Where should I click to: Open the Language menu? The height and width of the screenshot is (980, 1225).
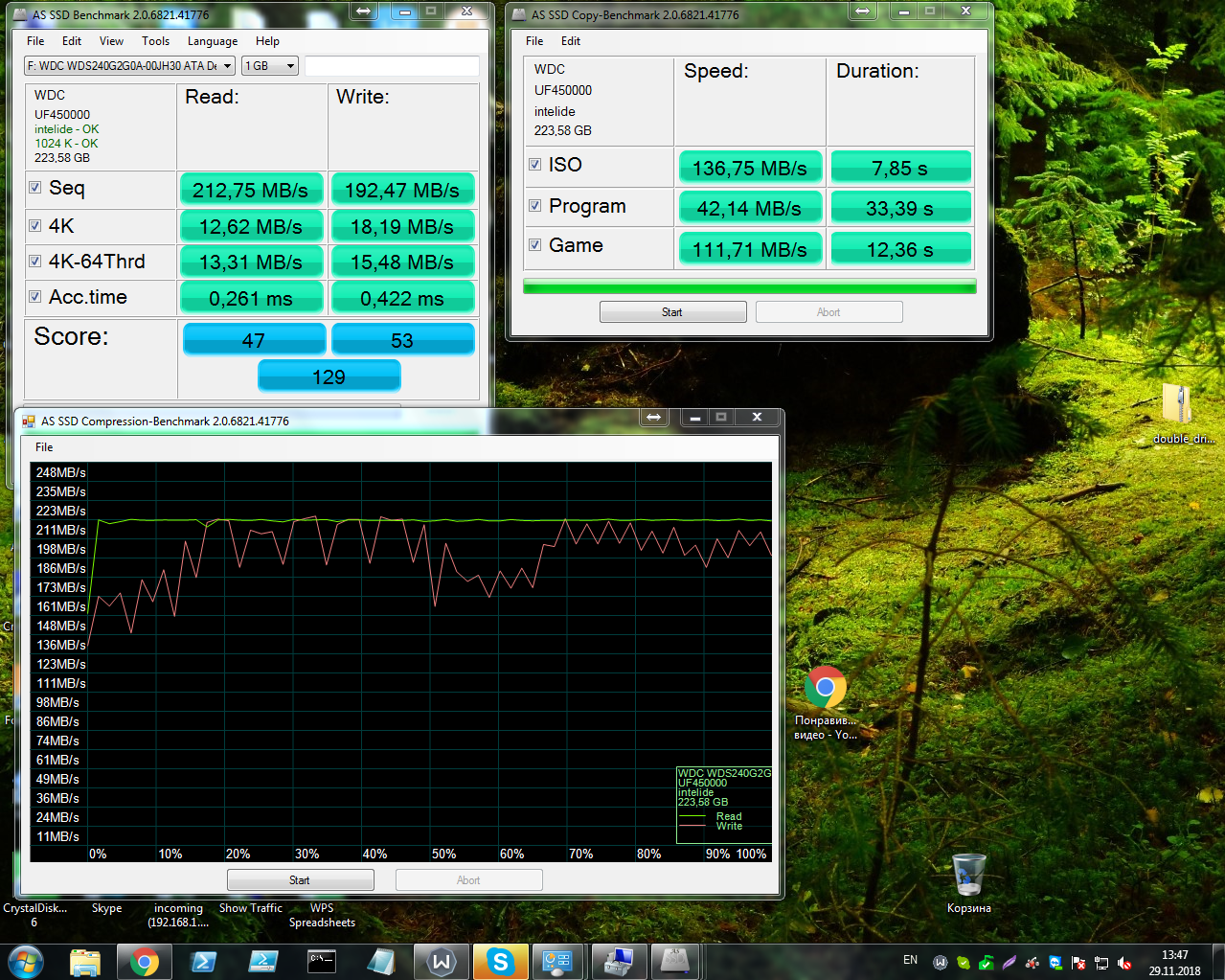click(x=213, y=41)
